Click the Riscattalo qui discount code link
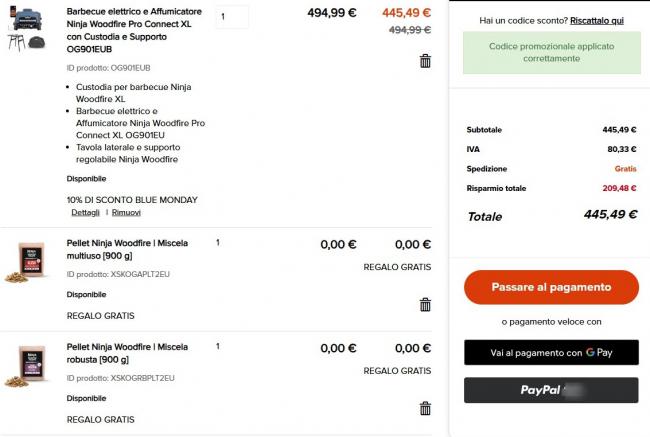The height and width of the screenshot is (437, 650). pos(597,20)
